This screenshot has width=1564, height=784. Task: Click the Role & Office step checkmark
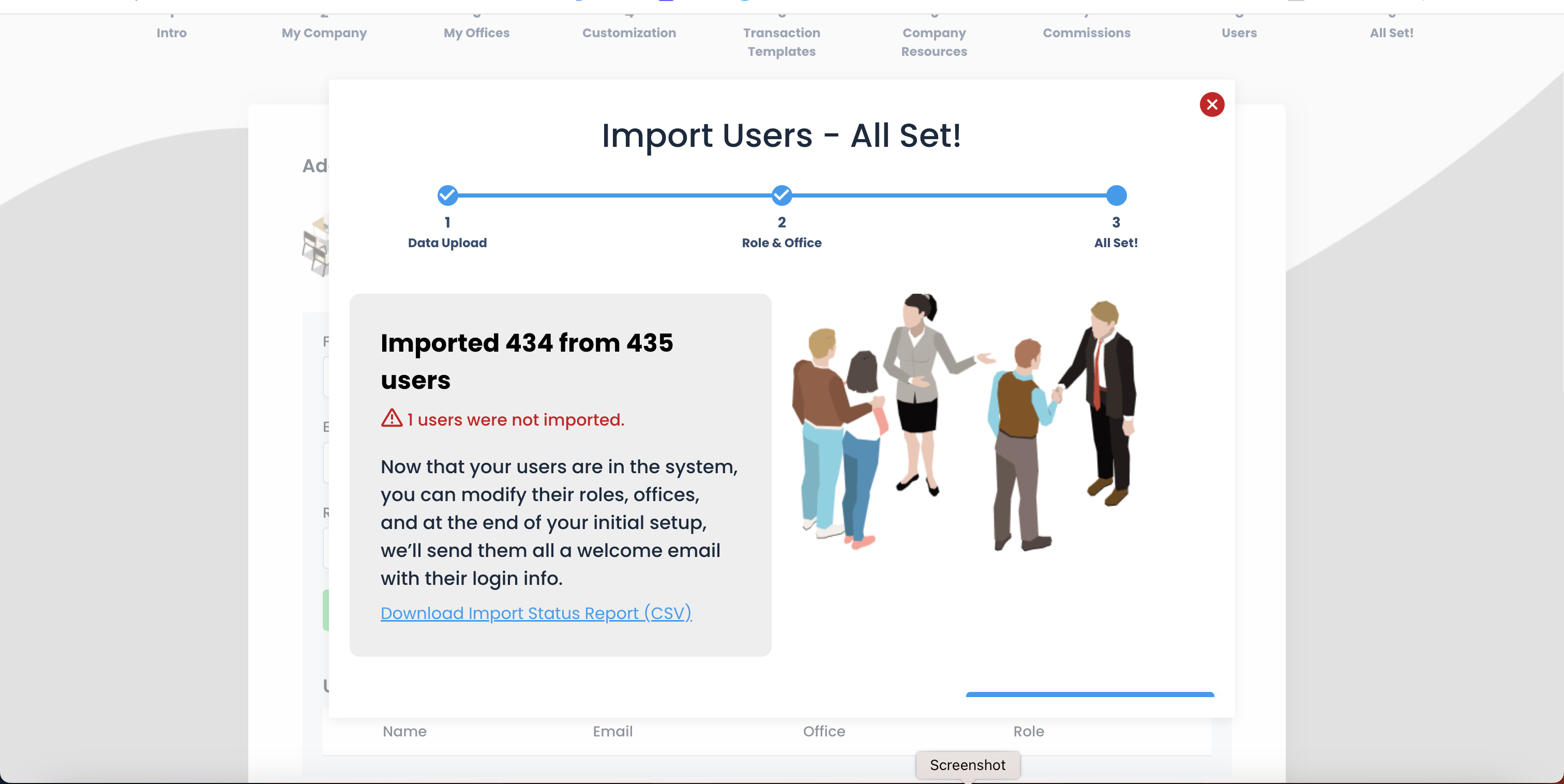pyautogui.click(x=781, y=195)
